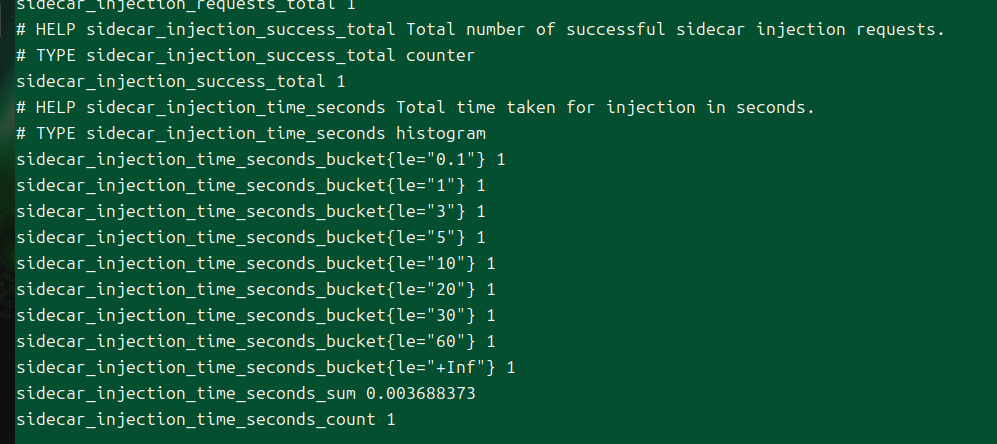Click the TYPE sidecar_injection_success_total counter line
The height and width of the screenshot is (444, 997).
(x=245, y=55)
